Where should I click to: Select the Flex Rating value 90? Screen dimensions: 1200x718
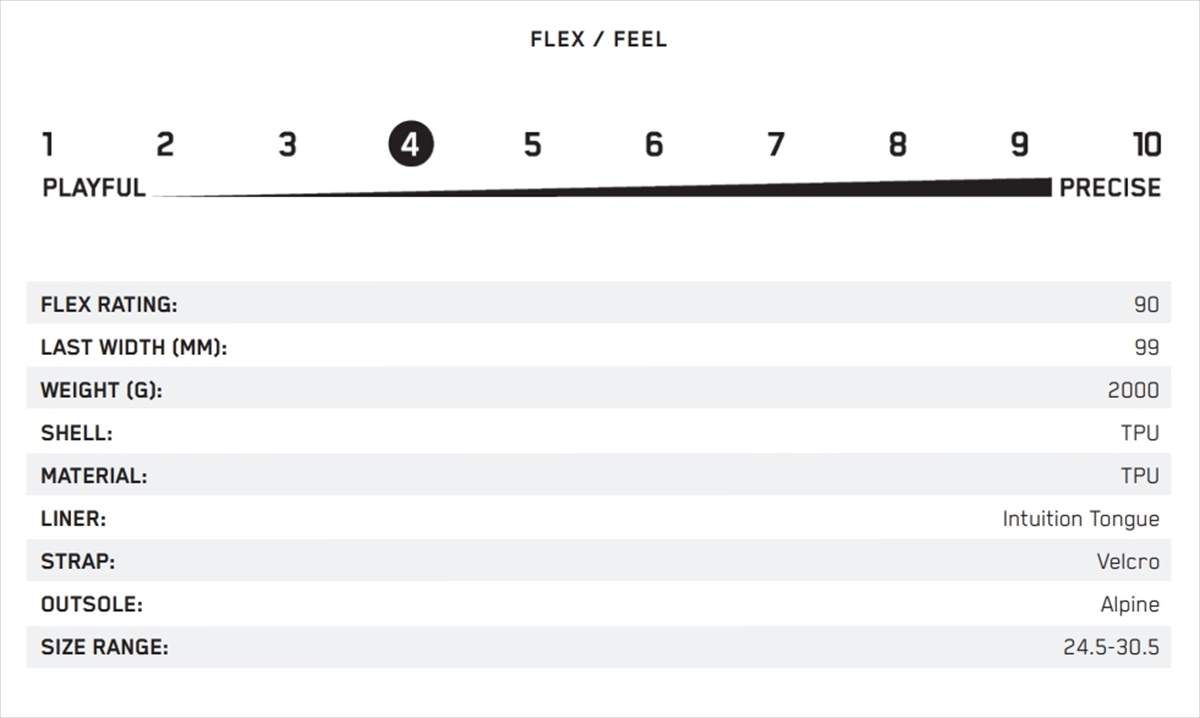1146,305
